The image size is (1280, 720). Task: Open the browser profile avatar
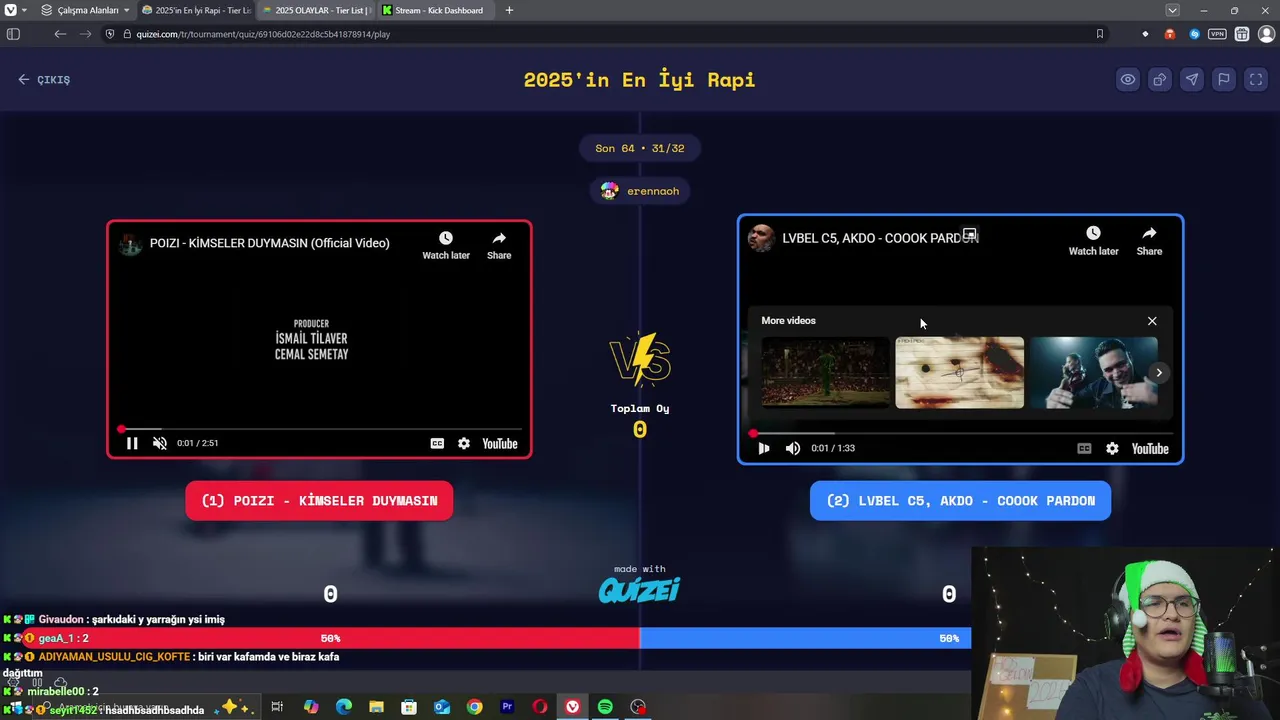point(1266,34)
